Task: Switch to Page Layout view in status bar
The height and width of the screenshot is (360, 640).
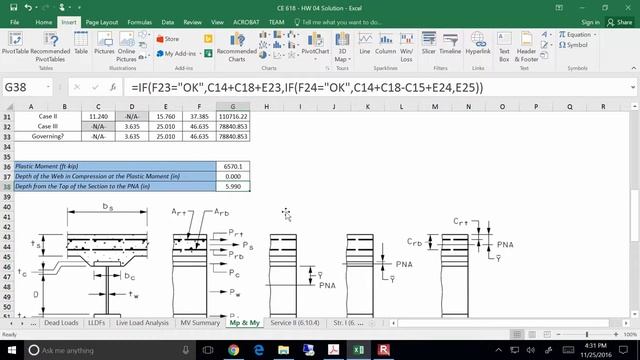Action: pos(532,334)
